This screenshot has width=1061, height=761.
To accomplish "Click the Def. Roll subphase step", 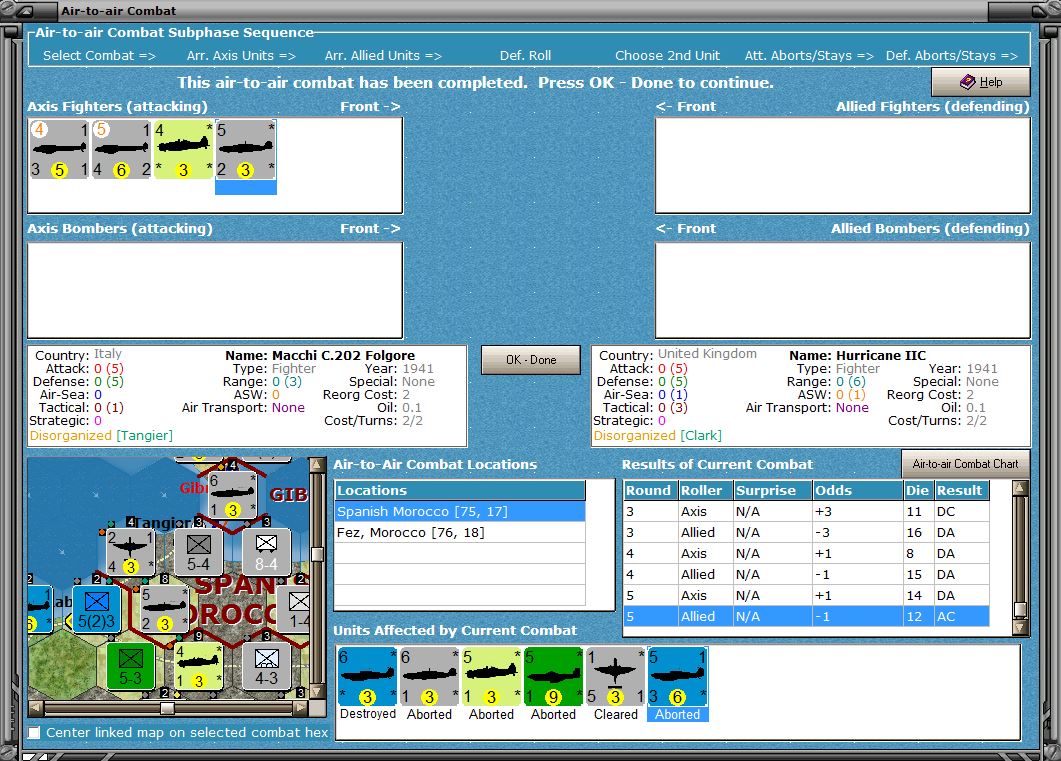I will point(525,55).
